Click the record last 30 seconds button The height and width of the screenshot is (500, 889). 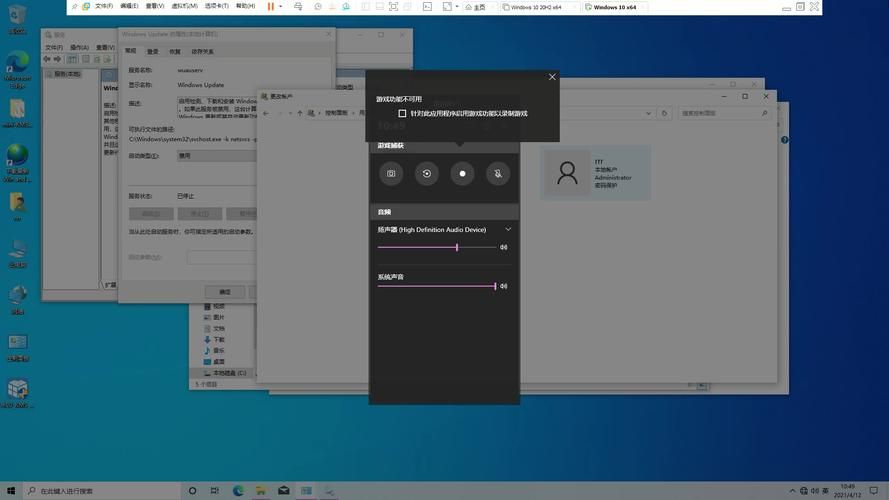[x=426, y=173]
